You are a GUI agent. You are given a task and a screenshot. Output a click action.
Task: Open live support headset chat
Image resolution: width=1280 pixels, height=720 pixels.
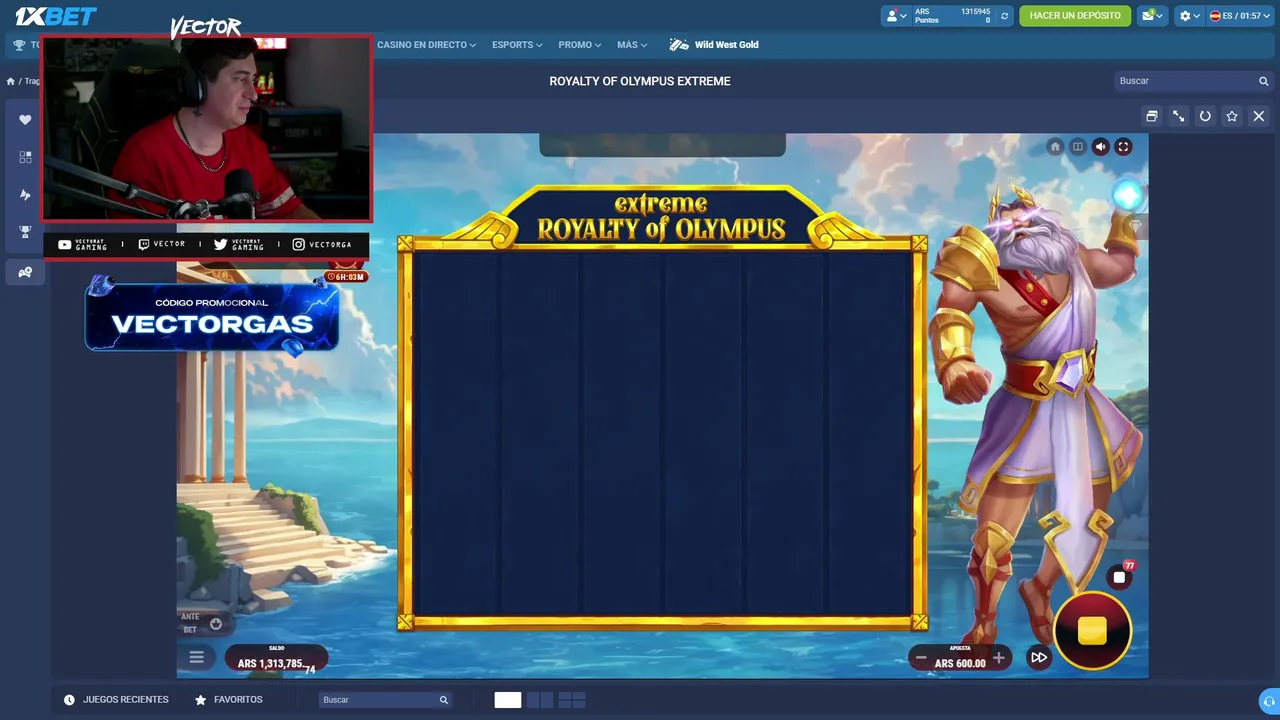[x=1269, y=702]
